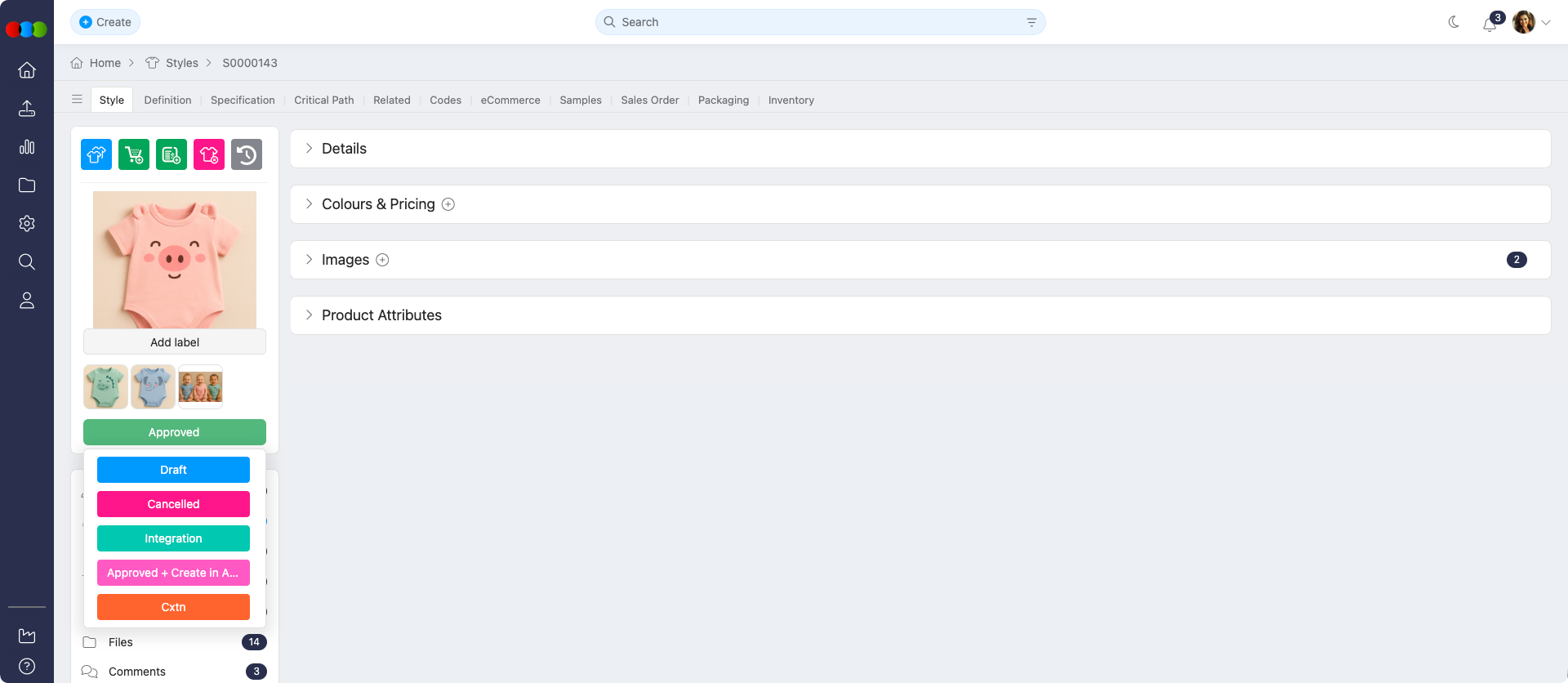Image resolution: width=1568 pixels, height=683 pixels.
Task: Click the blue t-shirt style action icon
Action: [x=96, y=154]
